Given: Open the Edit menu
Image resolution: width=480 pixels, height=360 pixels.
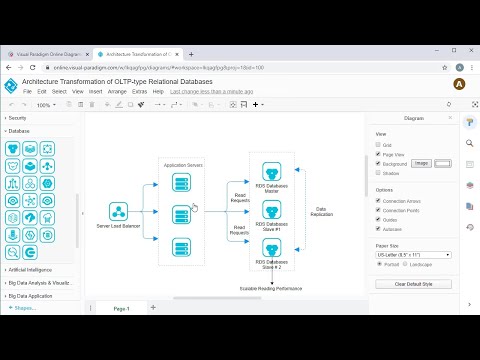Looking at the screenshot, I should pyautogui.click(x=42, y=91).
